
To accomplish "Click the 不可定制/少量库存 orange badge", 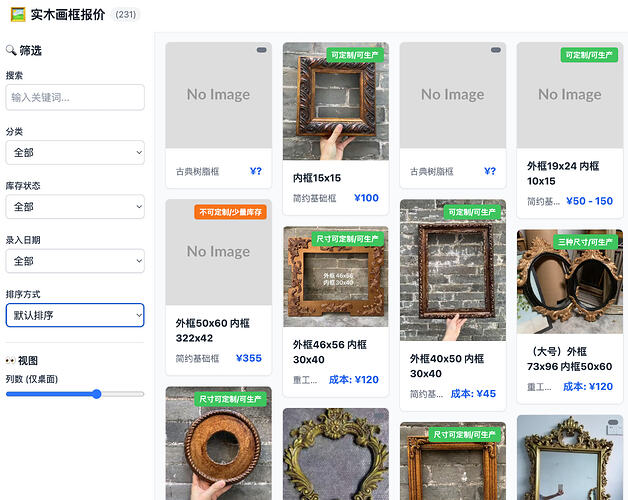I will [x=230, y=212].
